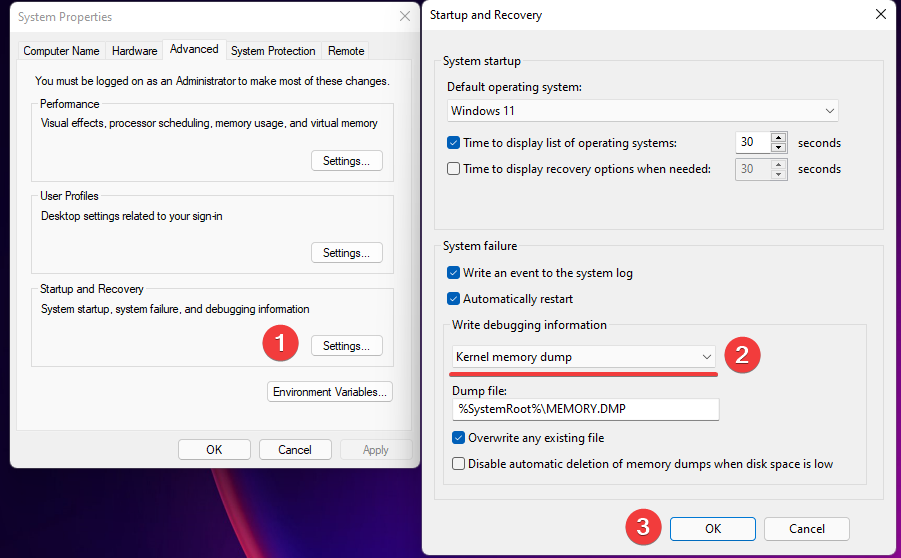This screenshot has height=558, width=901.
Task: Click 'Visual effects, processor scheduling' description
Action: pyautogui.click(x=209, y=123)
